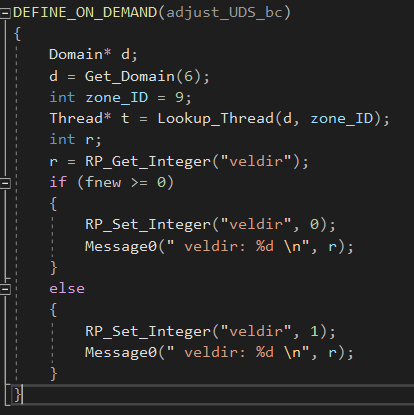Click the "veldir" string in RP_Get_Integer
This screenshot has width=414, height=415.
256,161
